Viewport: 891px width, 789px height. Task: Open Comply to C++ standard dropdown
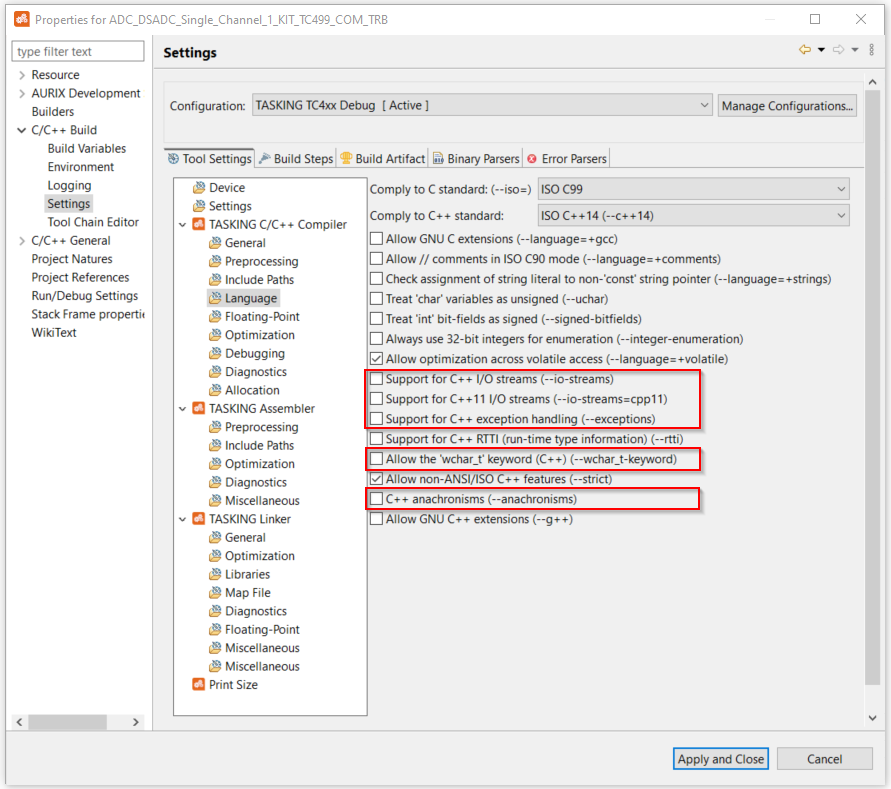[693, 215]
